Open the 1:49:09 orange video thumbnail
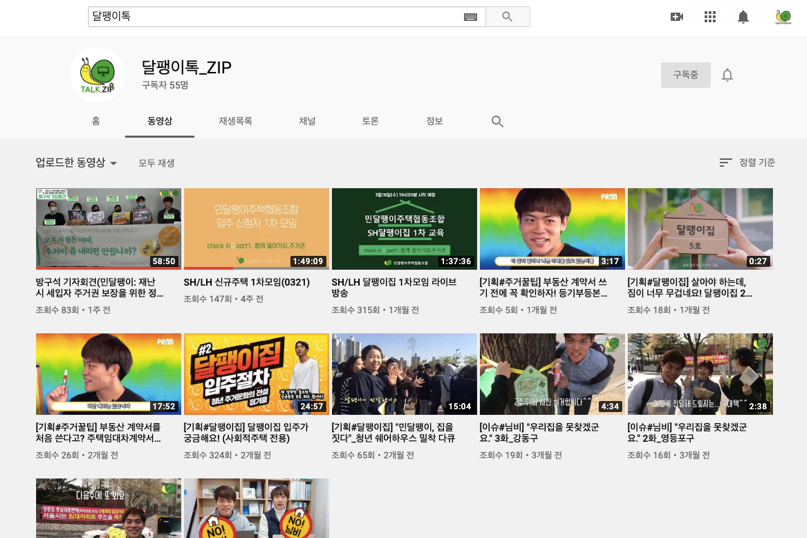 click(x=256, y=229)
